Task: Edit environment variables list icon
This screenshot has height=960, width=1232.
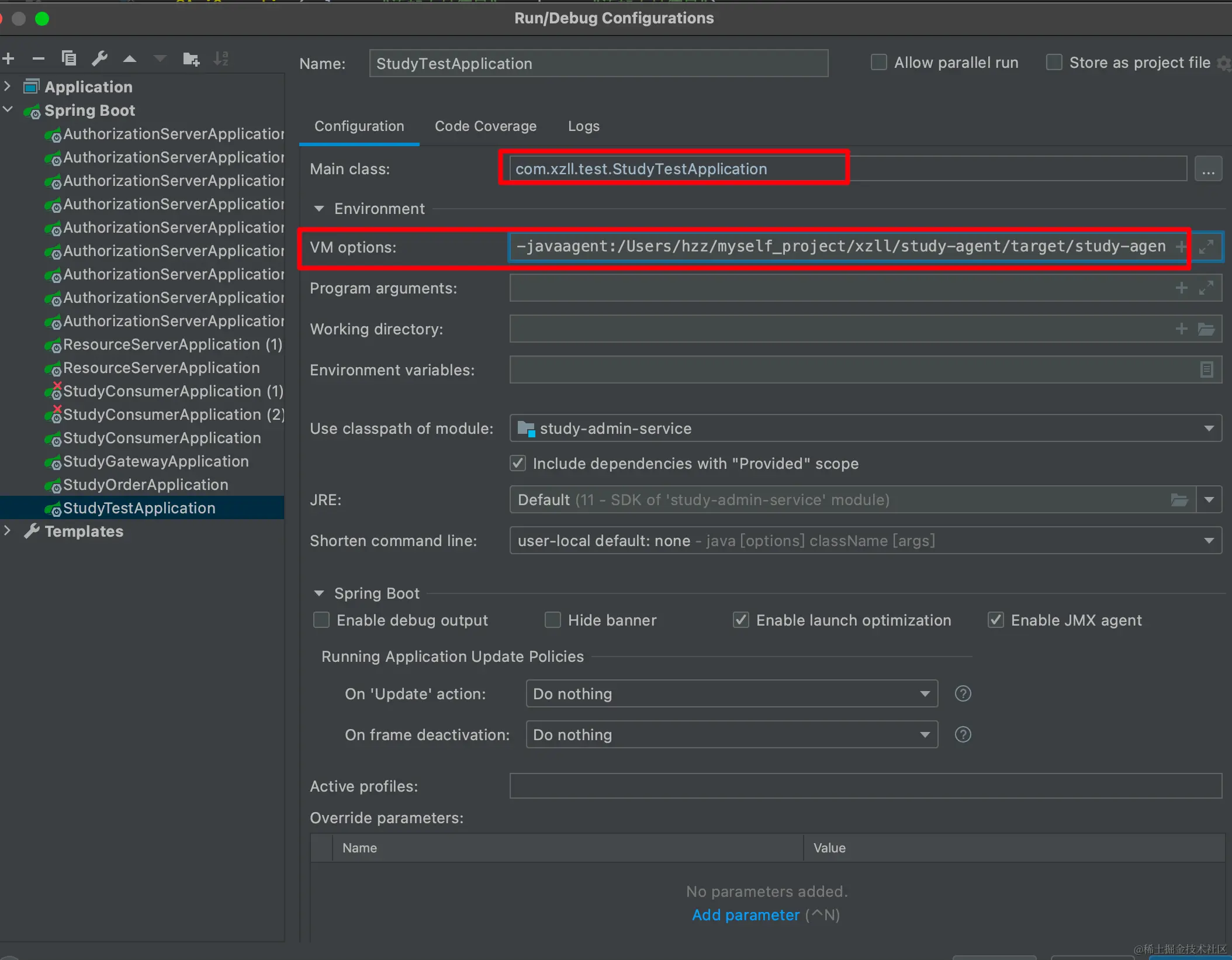Action: [1206, 370]
